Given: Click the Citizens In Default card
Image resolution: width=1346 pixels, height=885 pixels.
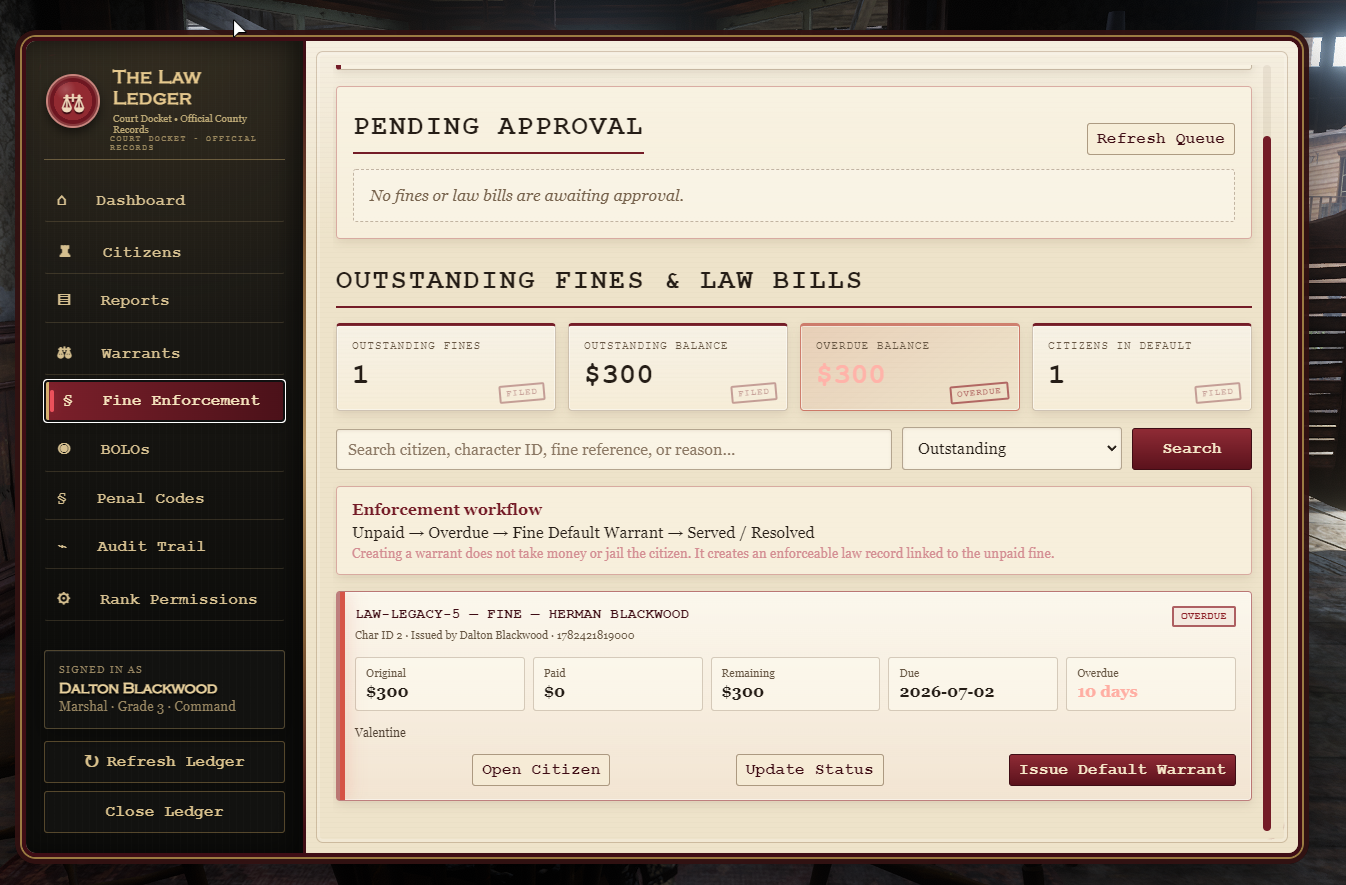Looking at the screenshot, I should click(1142, 367).
